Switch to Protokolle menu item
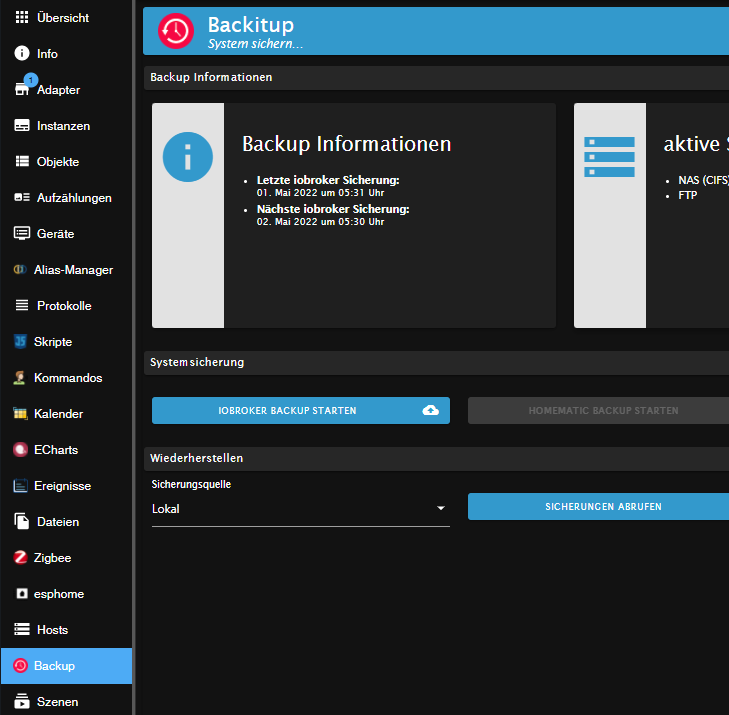Viewport: 729px width, 715px height. click(64, 306)
